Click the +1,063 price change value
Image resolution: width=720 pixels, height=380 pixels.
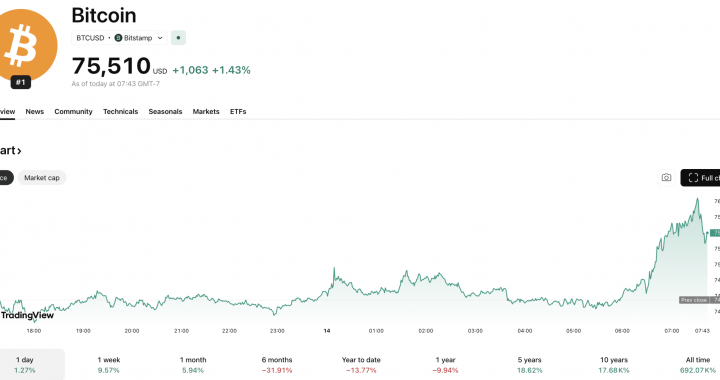click(190, 70)
